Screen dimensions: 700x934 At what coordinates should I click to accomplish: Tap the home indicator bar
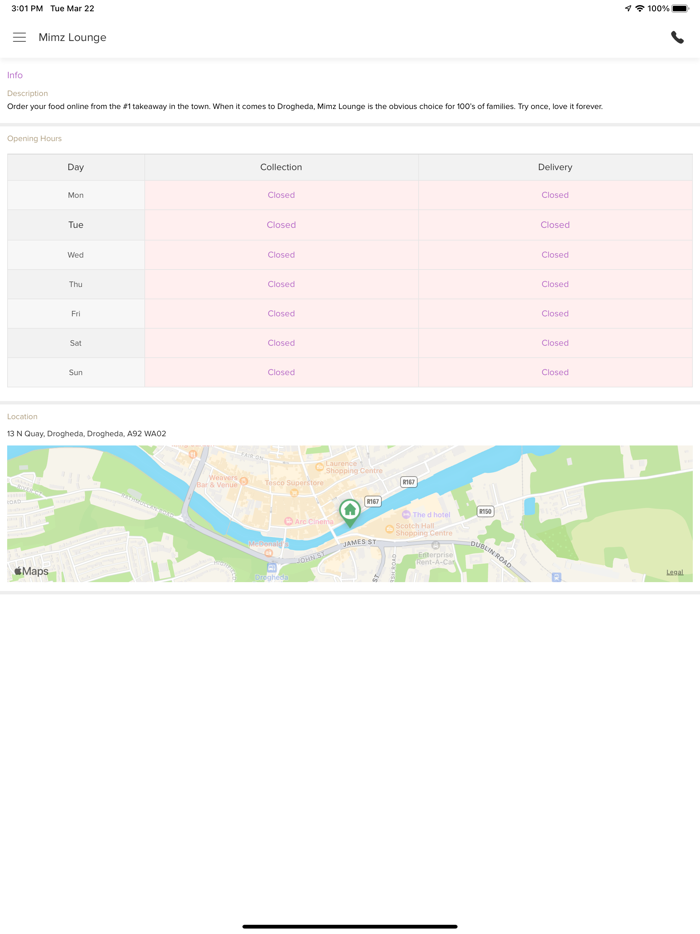pyautogui.click(x=350, y=926)
